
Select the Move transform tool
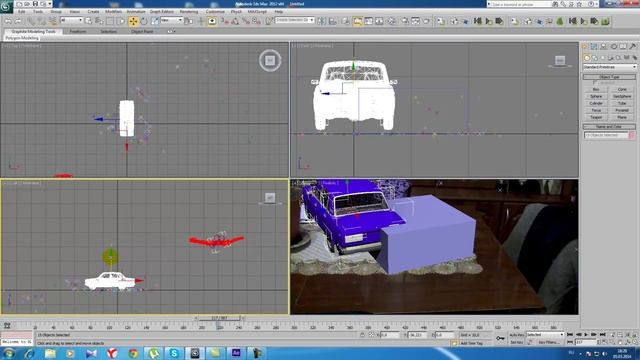point(133,21)
